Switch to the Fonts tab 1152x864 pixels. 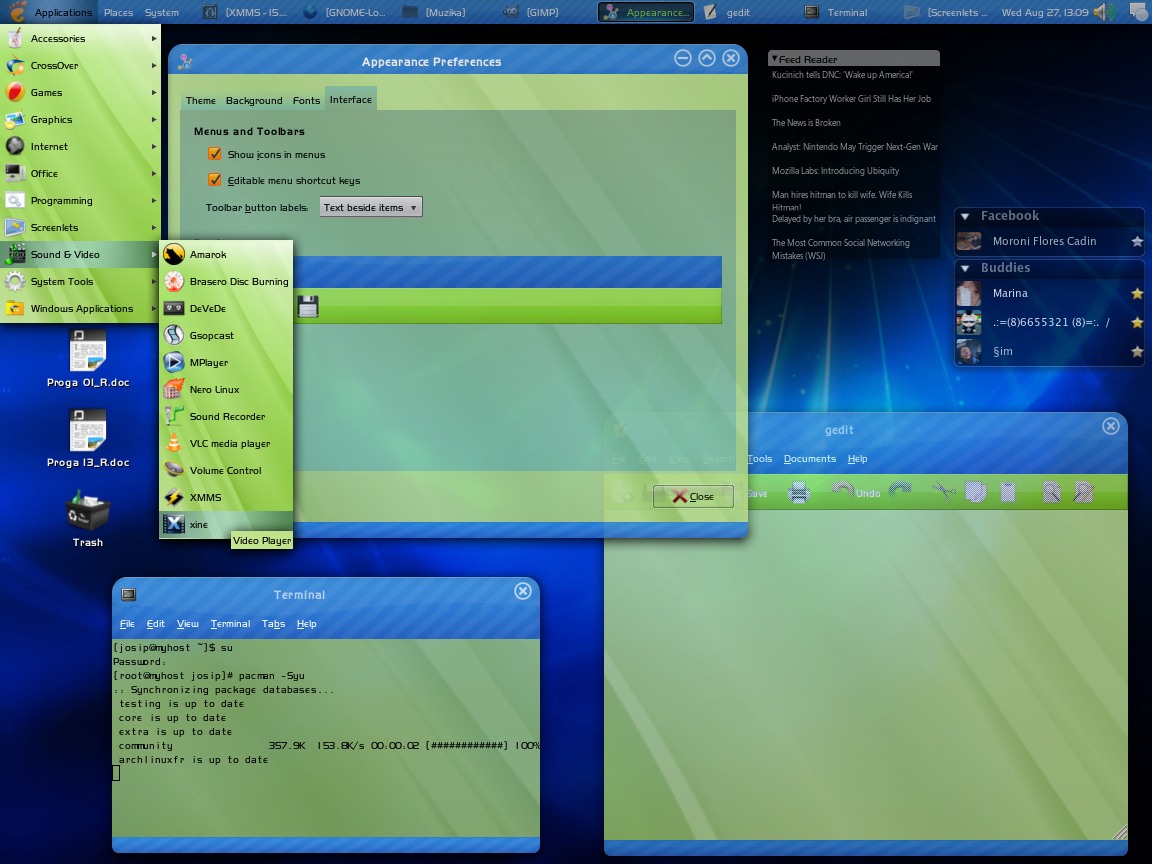[x=306, y=101]
